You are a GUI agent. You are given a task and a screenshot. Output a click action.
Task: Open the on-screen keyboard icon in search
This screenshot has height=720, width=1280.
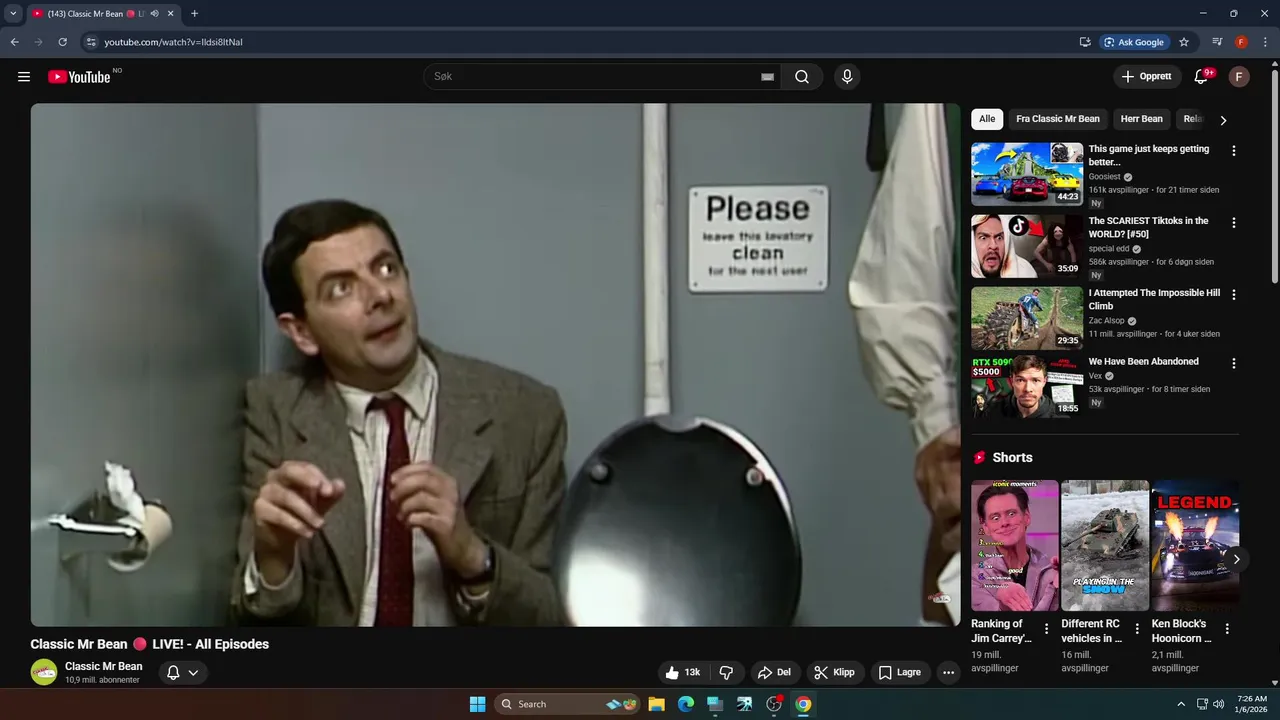tap(768, 77)
